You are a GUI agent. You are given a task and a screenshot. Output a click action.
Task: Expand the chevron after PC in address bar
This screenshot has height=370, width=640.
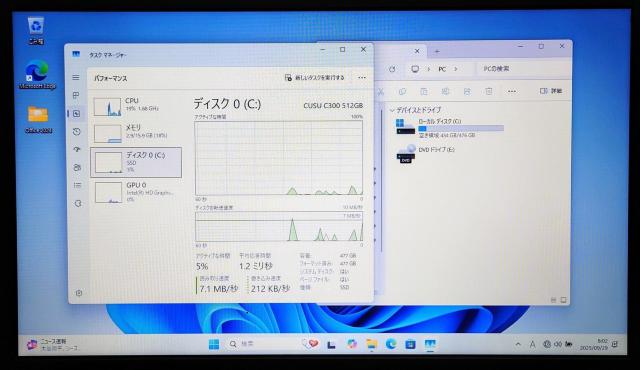pyautogui.click(x=456, y=69)
